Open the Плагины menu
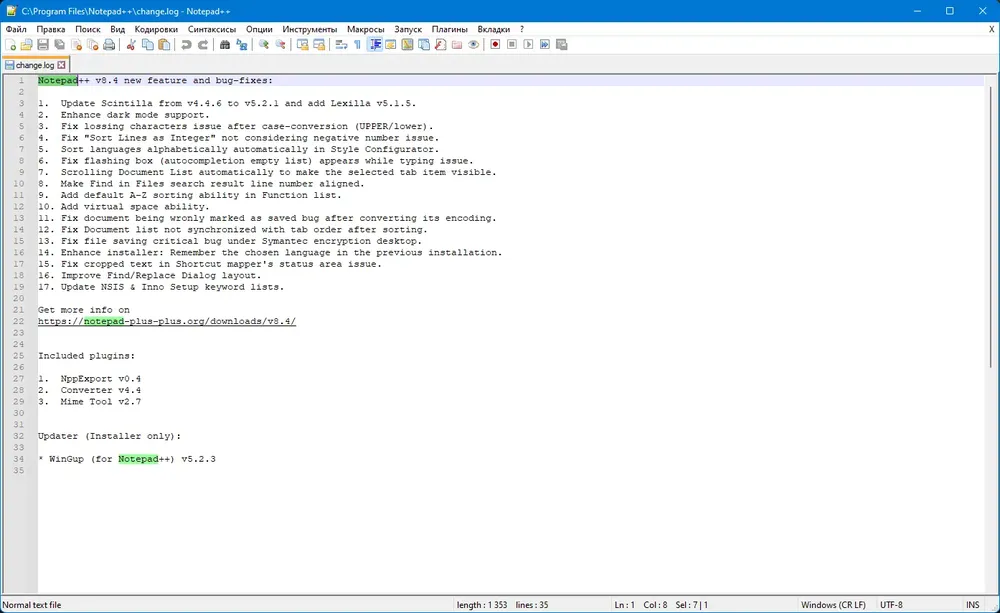This screenshot has height=613, width=1000. click(x=450, y=29)
